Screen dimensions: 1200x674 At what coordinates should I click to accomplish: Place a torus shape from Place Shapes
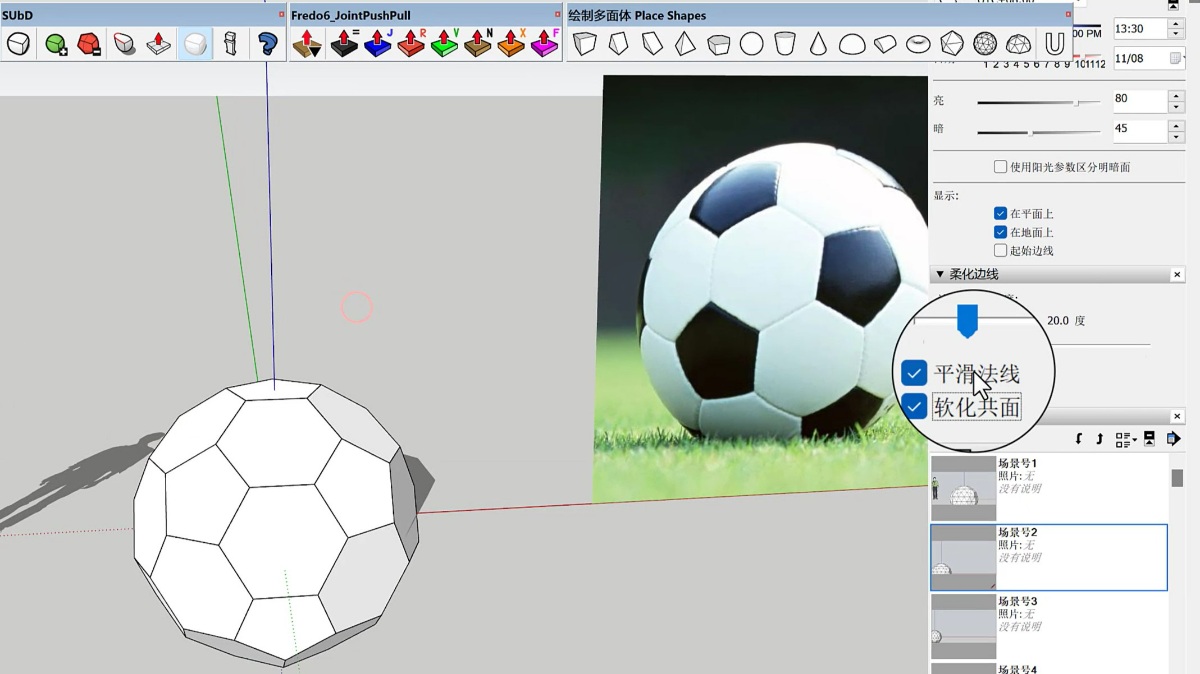(918, 44)
